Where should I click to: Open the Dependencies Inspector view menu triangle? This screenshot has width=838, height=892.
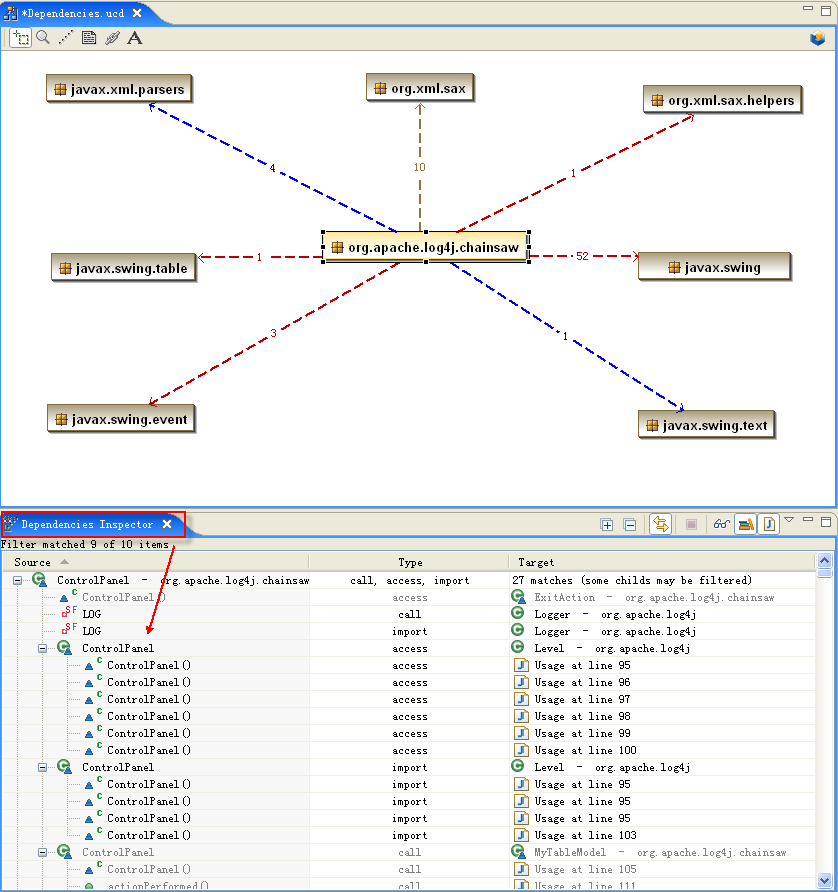click(x=789, y=519)
